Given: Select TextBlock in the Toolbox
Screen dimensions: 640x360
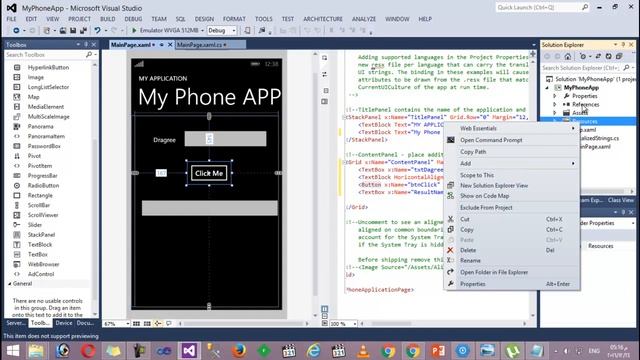Looking at the screenshot, I should 40,244.
